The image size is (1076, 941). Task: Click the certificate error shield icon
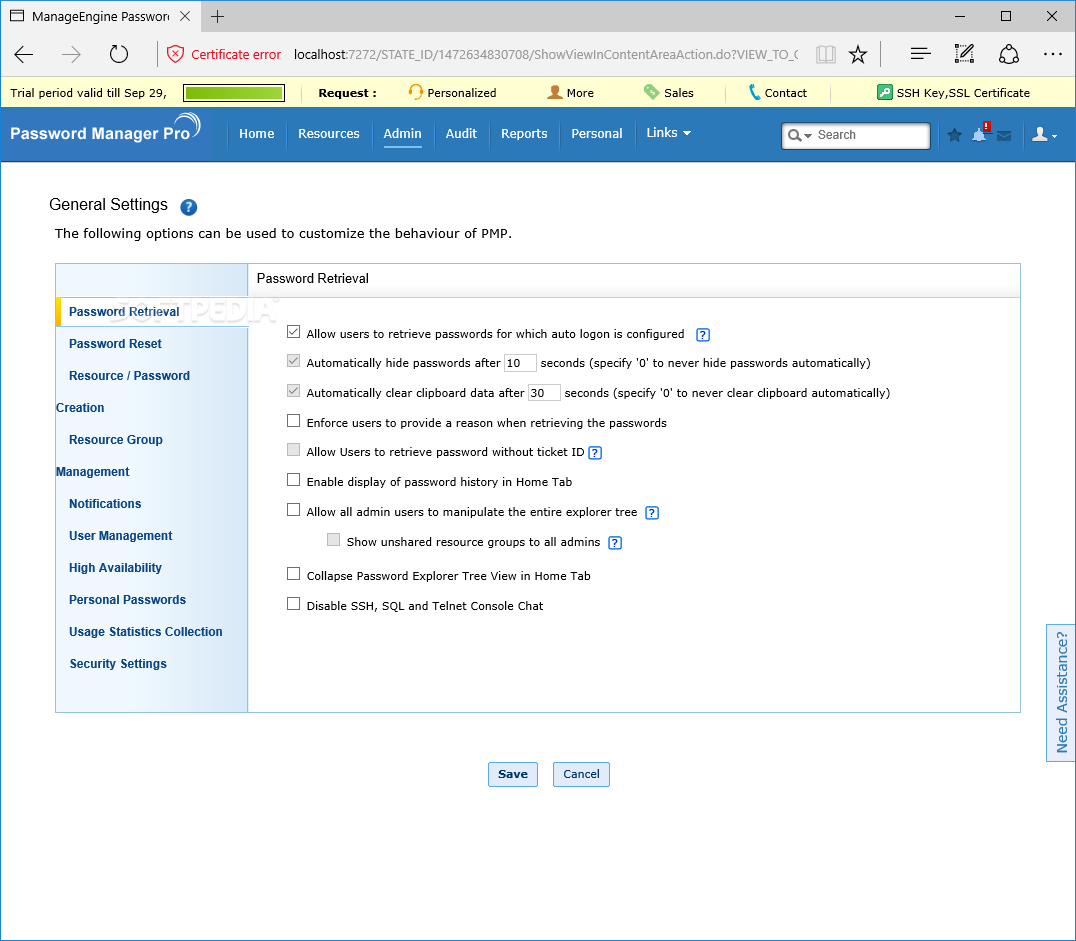tap(176, 54)
